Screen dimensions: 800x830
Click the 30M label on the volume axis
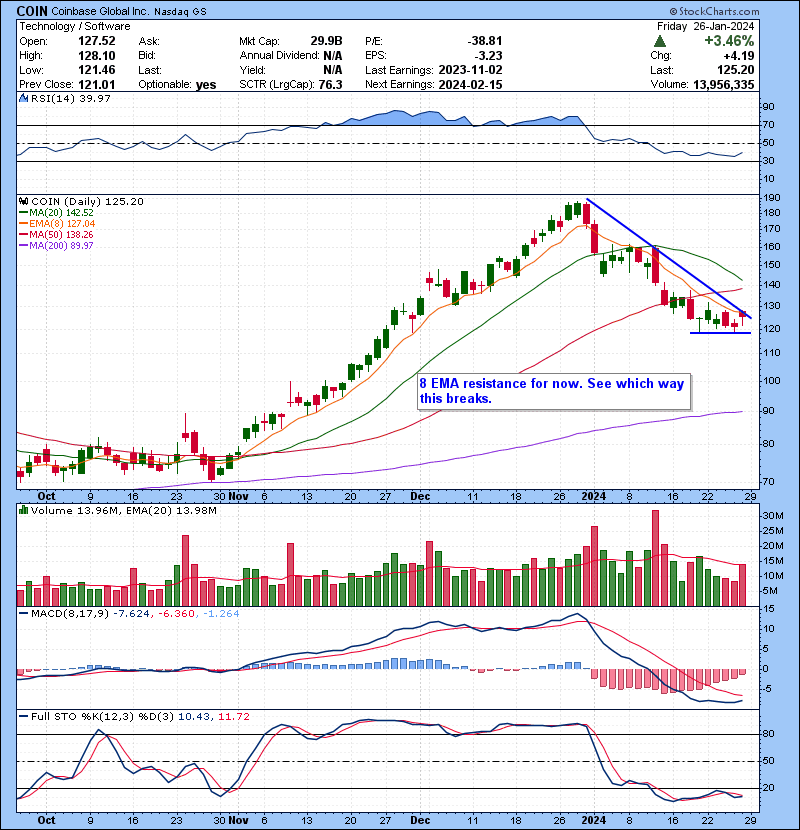click(x=772, y=516)
